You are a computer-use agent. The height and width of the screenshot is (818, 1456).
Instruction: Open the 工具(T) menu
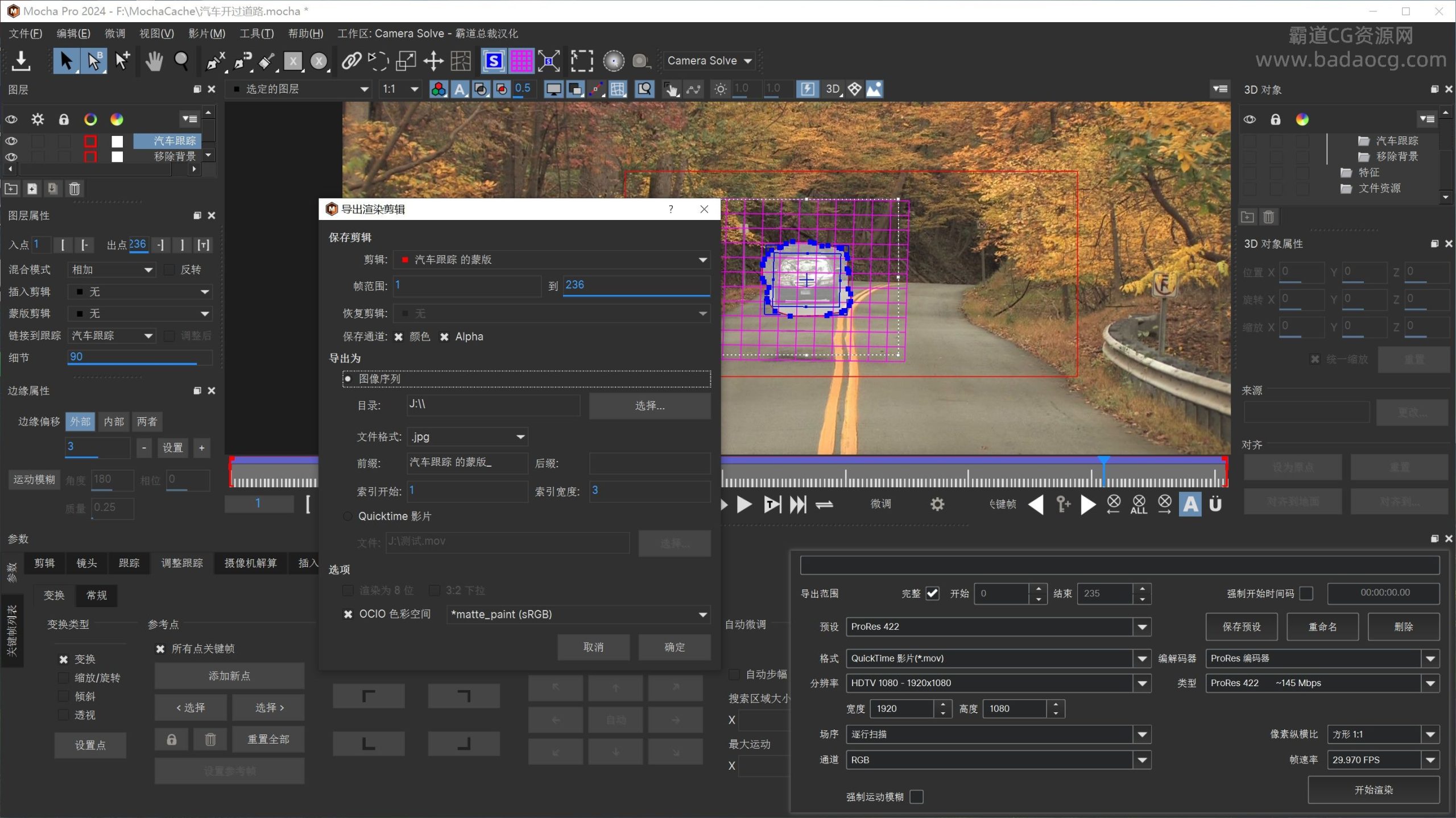point(257,34)
